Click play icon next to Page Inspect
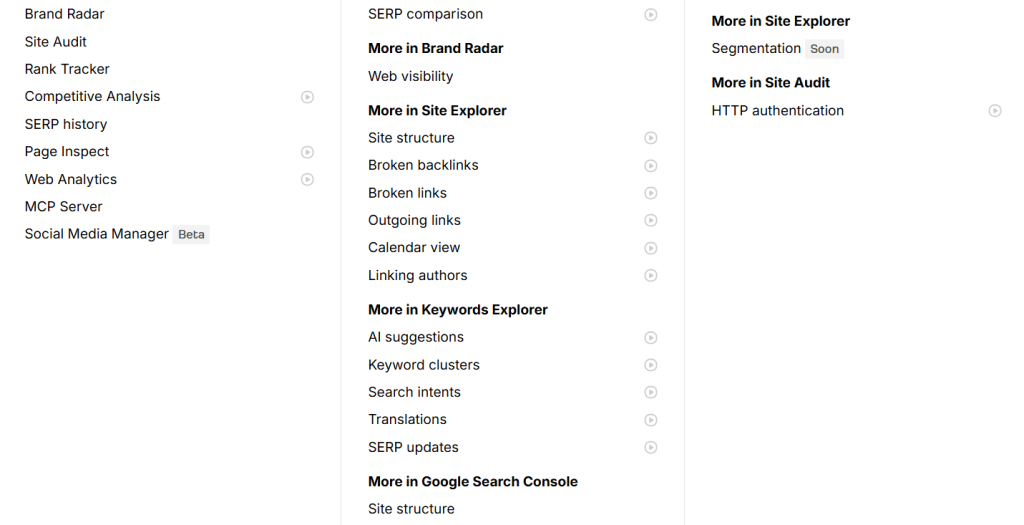This screenshot has height=525, width=1024. coord(308,152)
